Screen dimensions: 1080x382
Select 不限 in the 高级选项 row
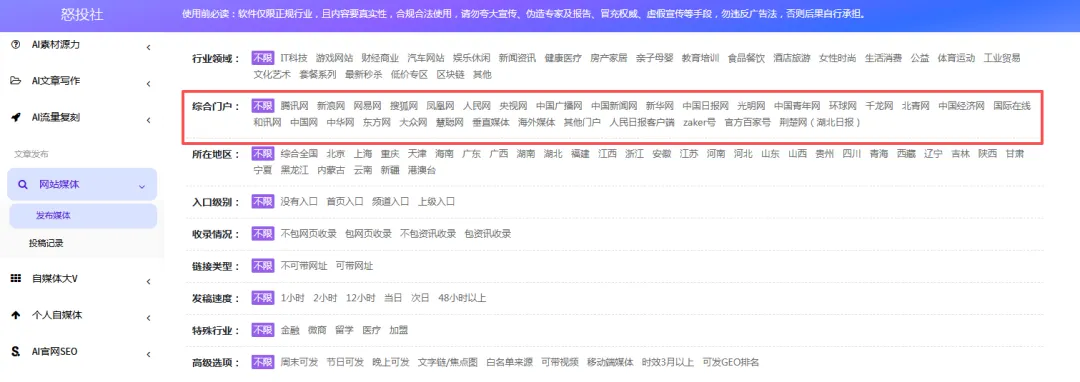click(x=262, y=362)
